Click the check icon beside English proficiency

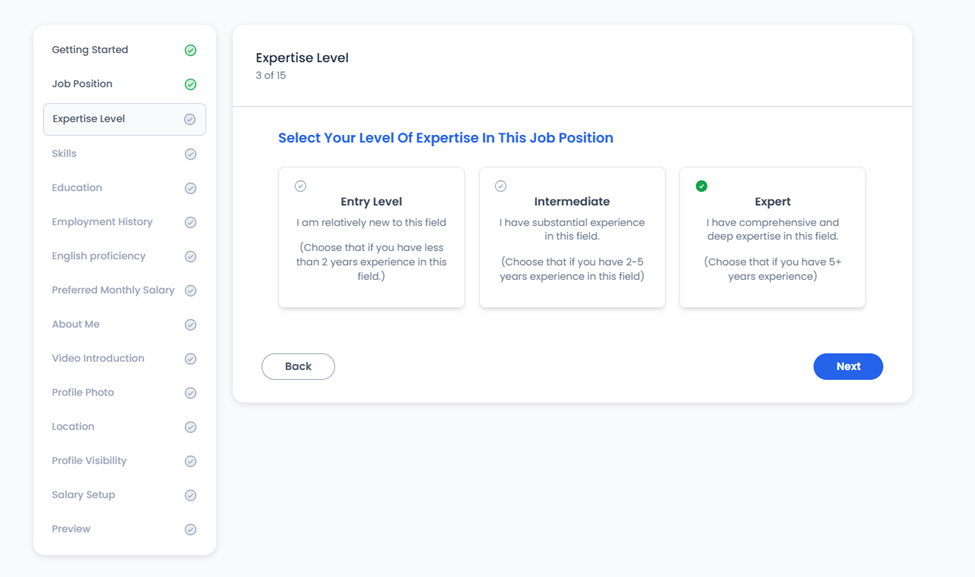(x=190, y=257)
